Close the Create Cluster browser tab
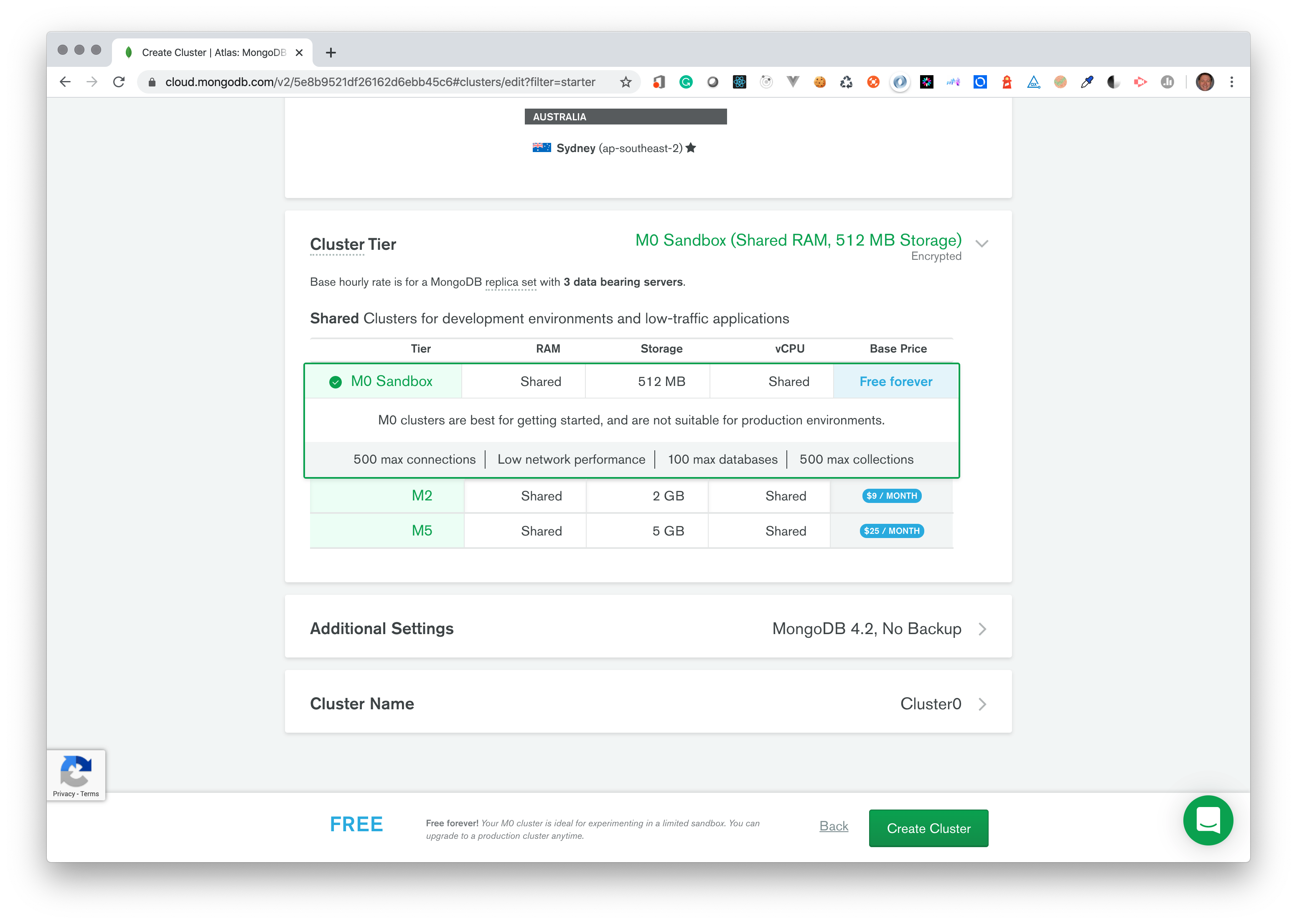The width and height of the screenshot is (1297, 924). 299,52
